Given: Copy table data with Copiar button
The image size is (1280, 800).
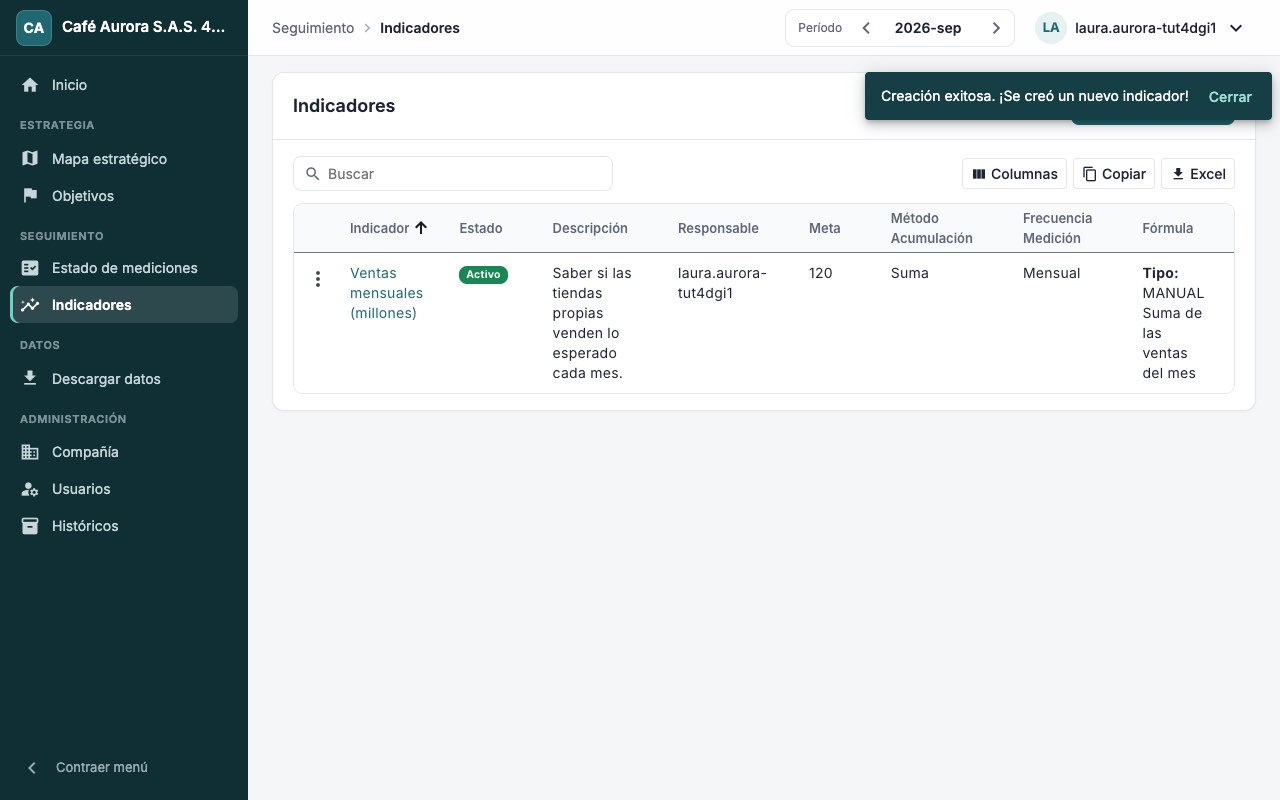Looking at the screenshot, I should click(x=1114, y=174).
